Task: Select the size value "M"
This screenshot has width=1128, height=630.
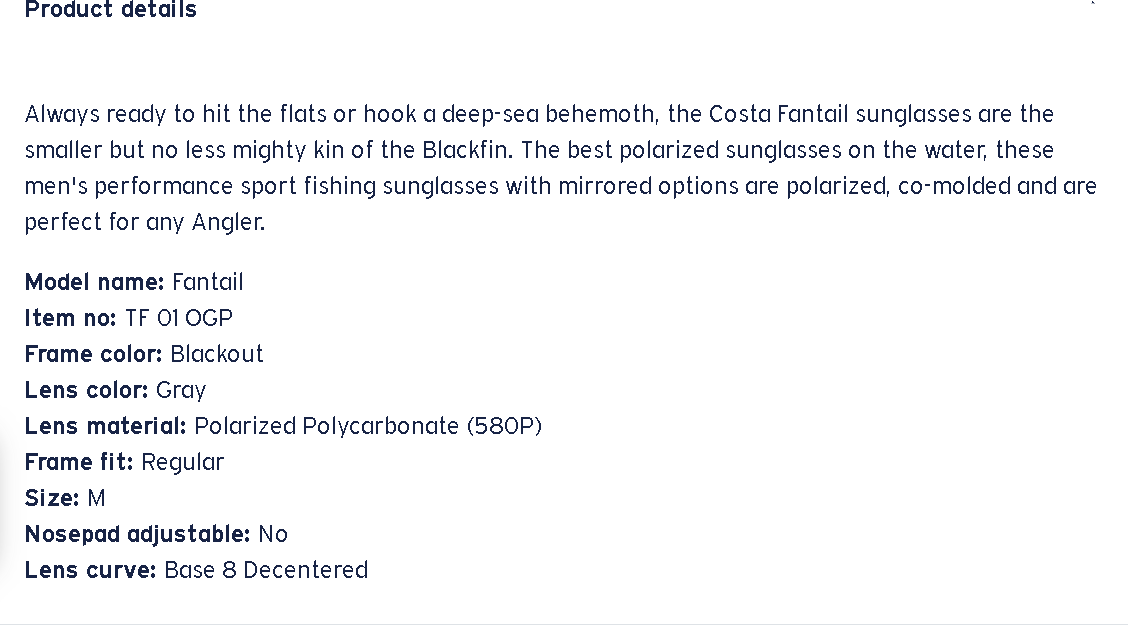Action: click(x=97, y=498)
